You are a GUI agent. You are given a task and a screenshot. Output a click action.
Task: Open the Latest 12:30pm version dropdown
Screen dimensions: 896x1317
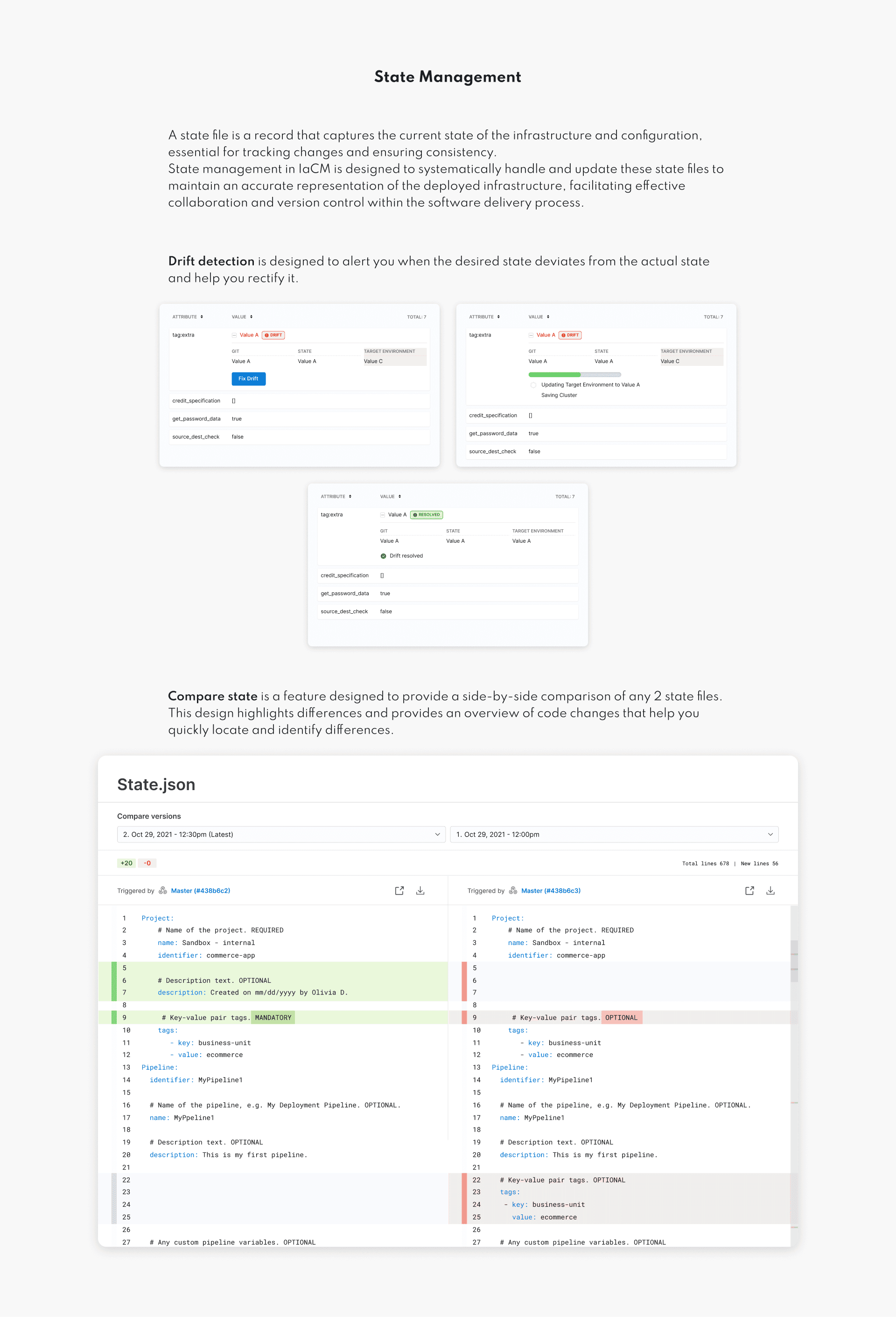point(281,834)
